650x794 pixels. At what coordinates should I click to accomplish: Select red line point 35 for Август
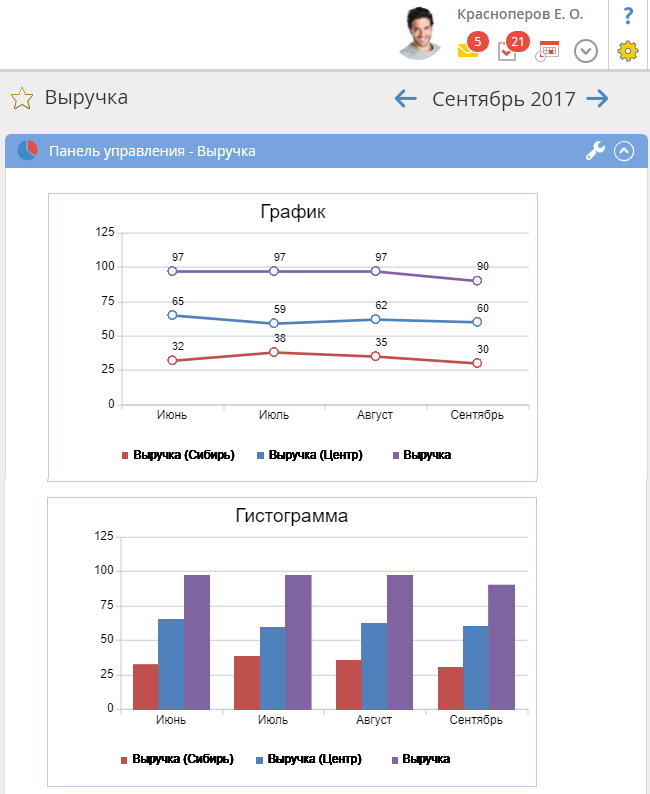(375, 356)
